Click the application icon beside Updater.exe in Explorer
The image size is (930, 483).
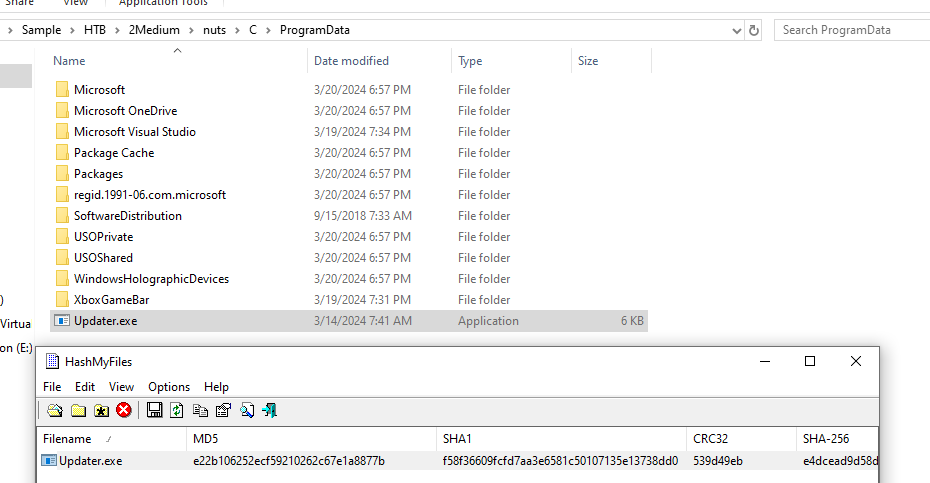(62, 320)
